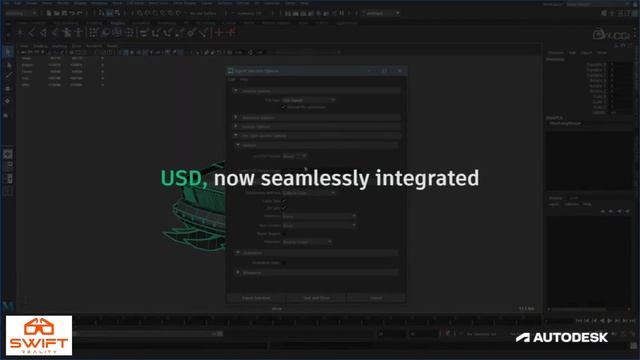This screenshot has height=360, width=640.
Task: Toggle Color Sets checkbox in export options
Action: coord(284,201)
